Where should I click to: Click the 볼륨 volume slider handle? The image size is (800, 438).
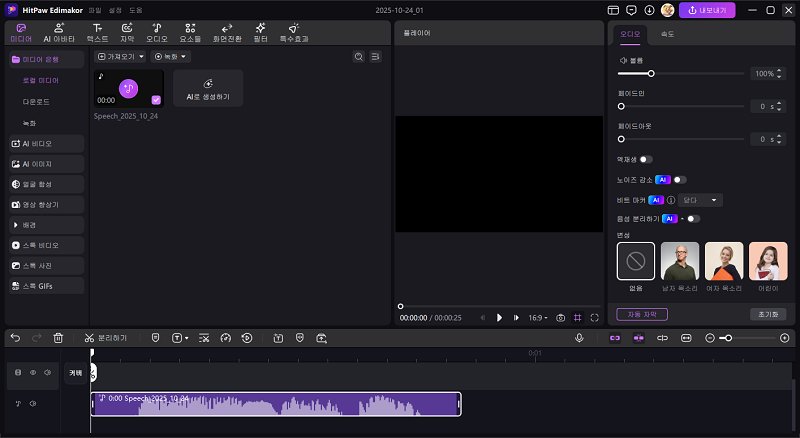point(651,73)
